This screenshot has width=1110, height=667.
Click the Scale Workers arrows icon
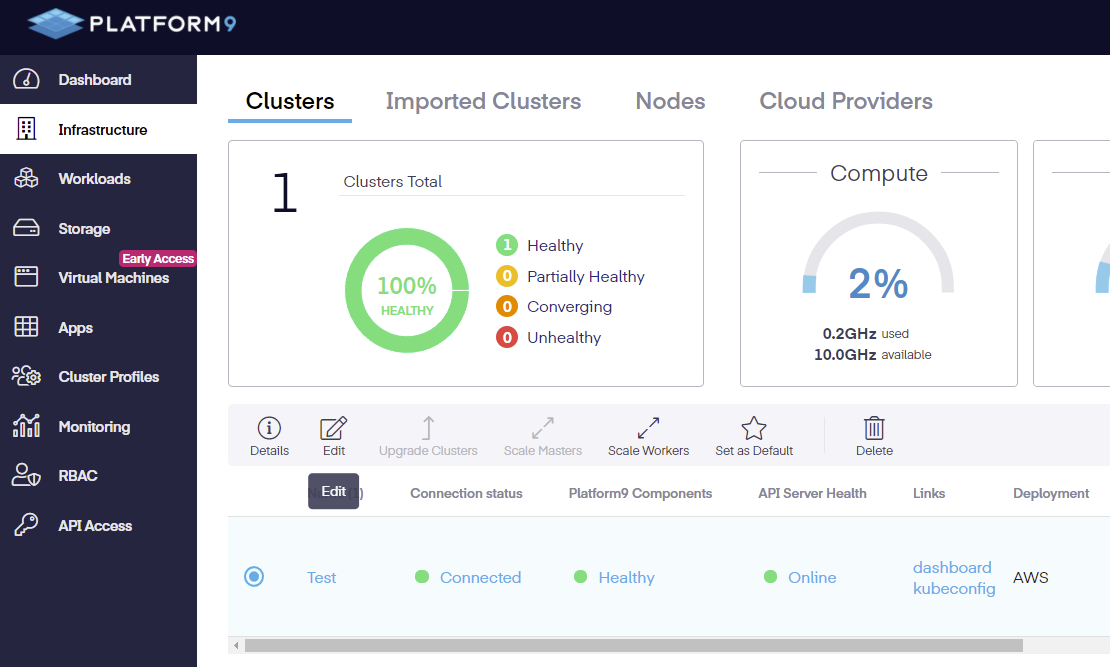(648, 429)
